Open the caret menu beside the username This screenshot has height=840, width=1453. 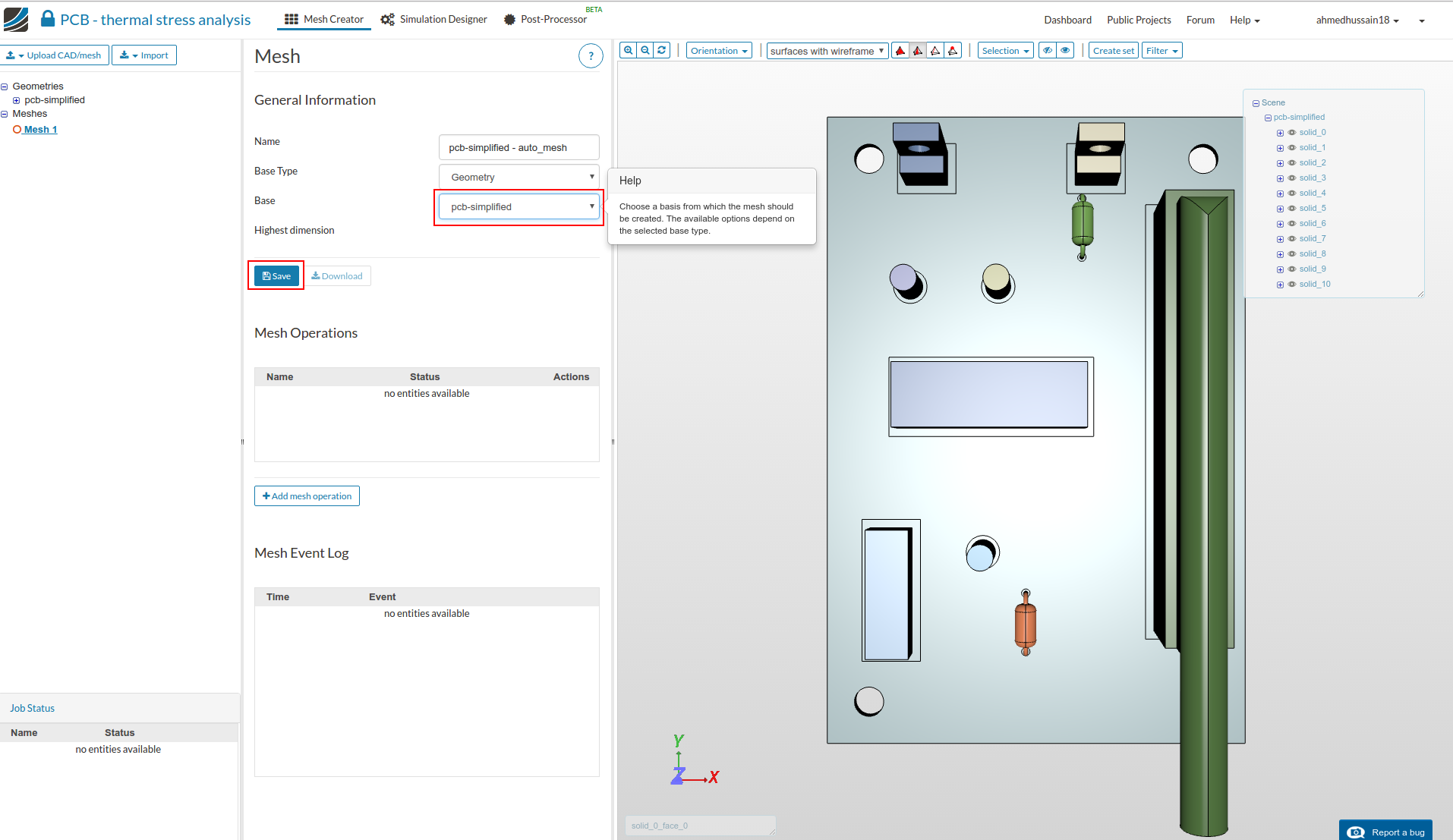pos(1422,21)
